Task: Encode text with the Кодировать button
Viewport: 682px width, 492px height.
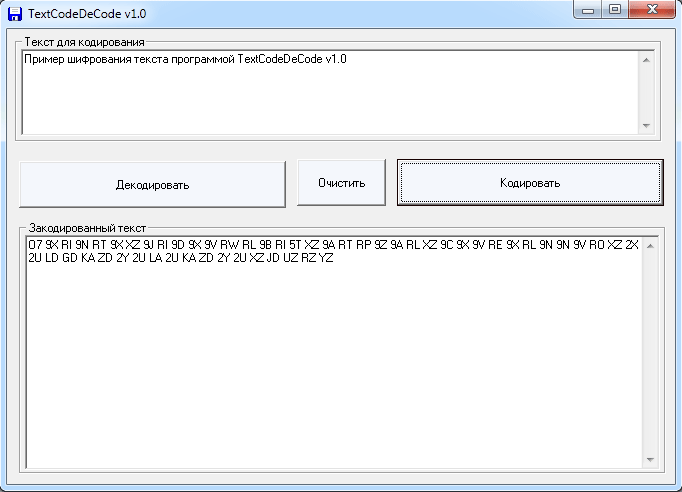Action: (x=530, y=182)
